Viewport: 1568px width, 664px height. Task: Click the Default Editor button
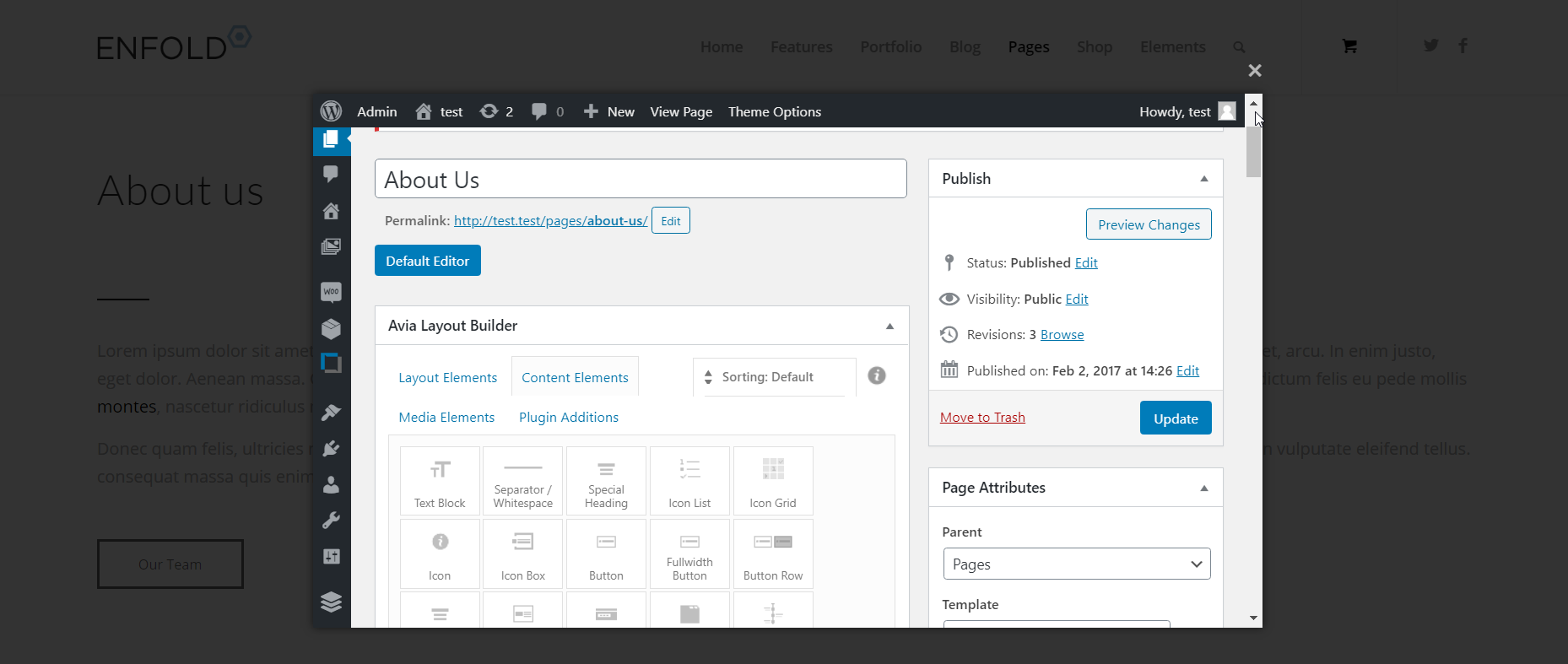(x=428, y=261)
